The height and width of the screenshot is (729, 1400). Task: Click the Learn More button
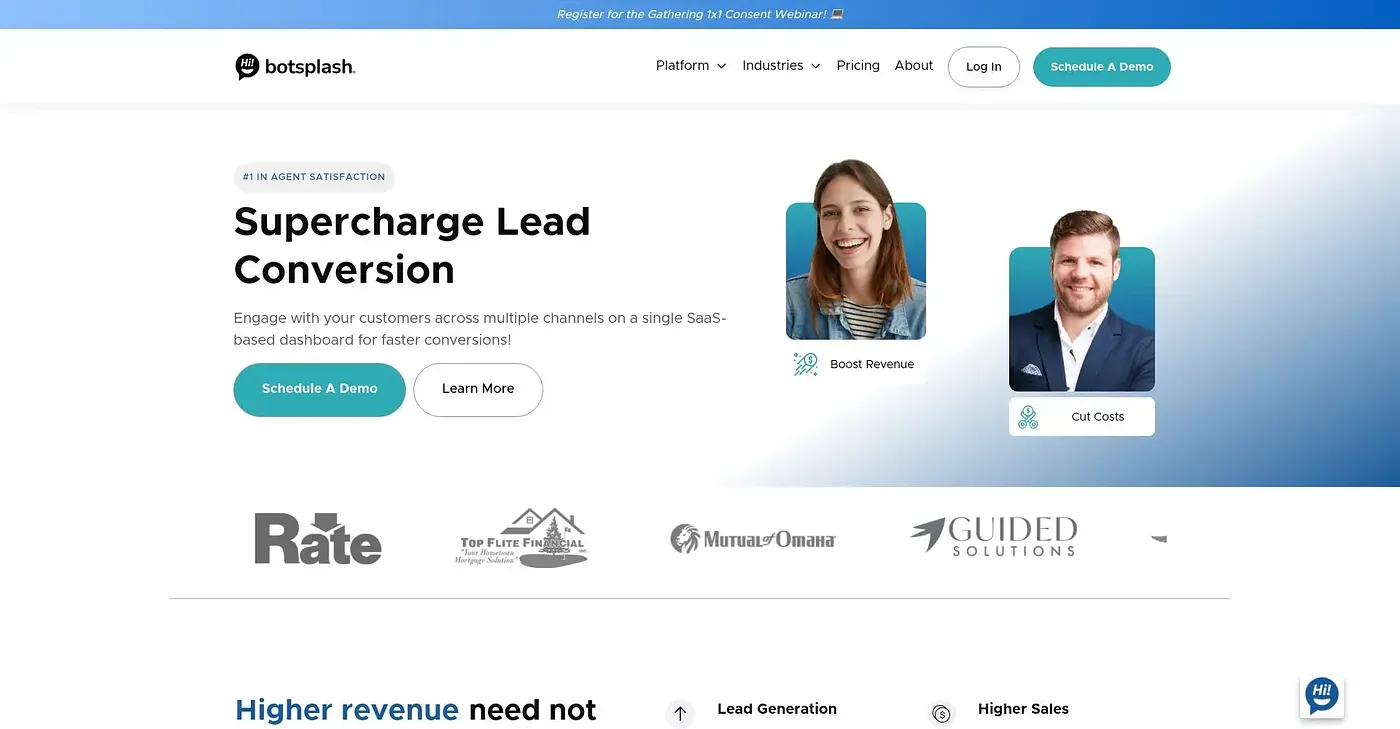pyautogui.click(x=478, y=389)
